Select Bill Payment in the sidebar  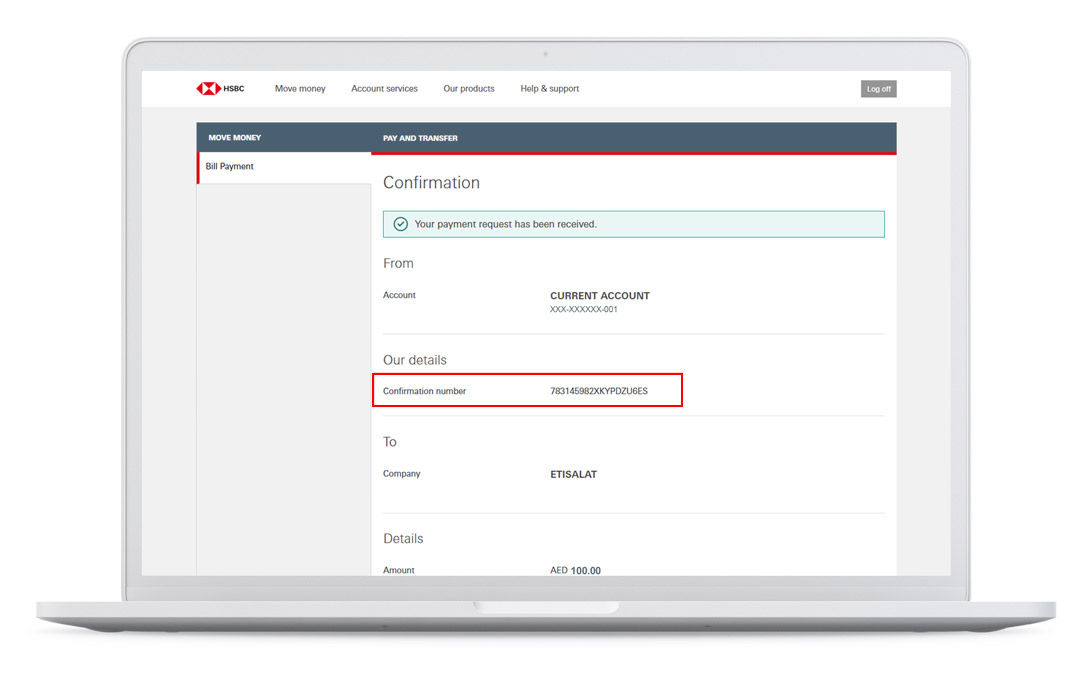tap(284, 167)
